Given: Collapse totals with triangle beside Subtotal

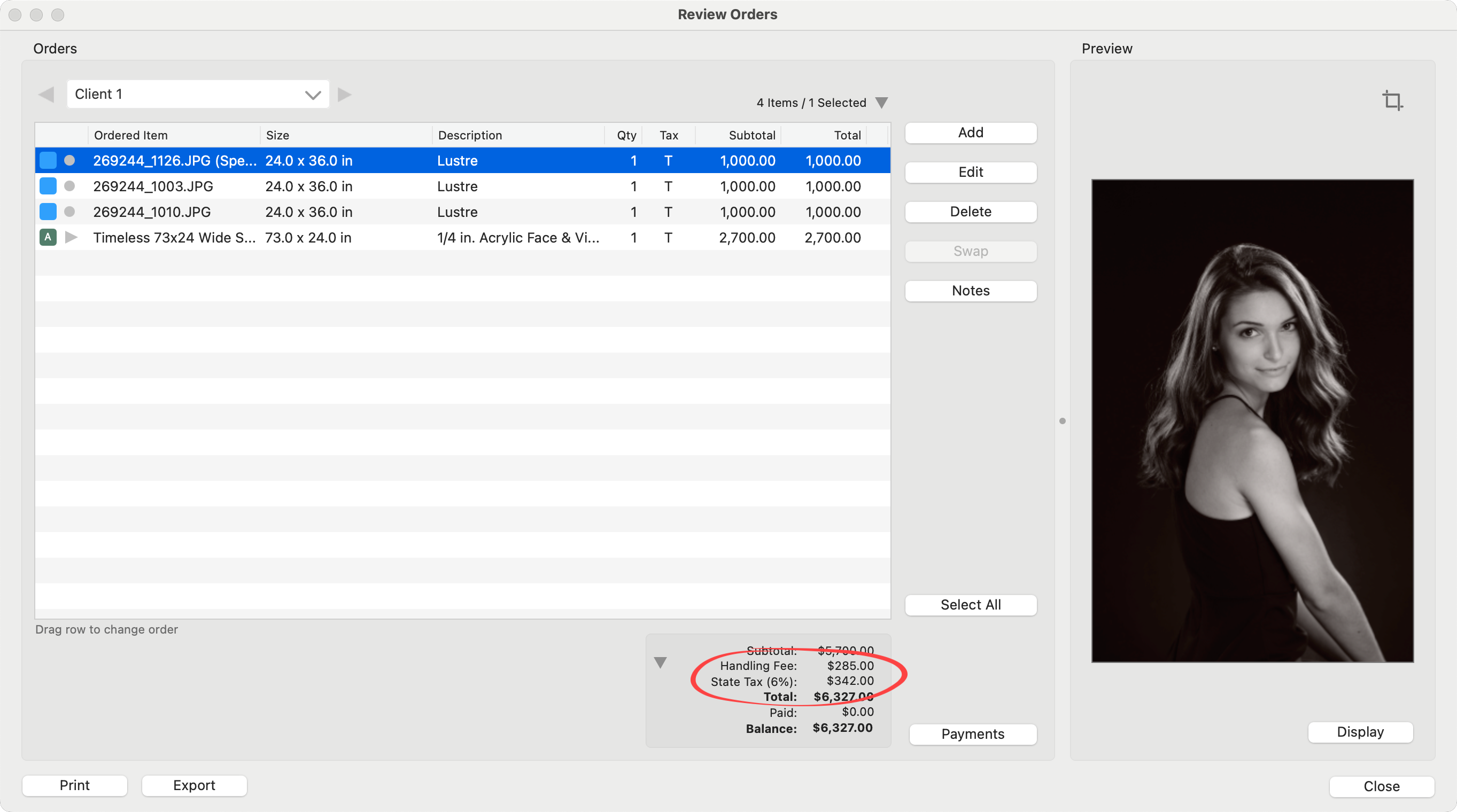Looking at the screenshot, I should [660, 662].
